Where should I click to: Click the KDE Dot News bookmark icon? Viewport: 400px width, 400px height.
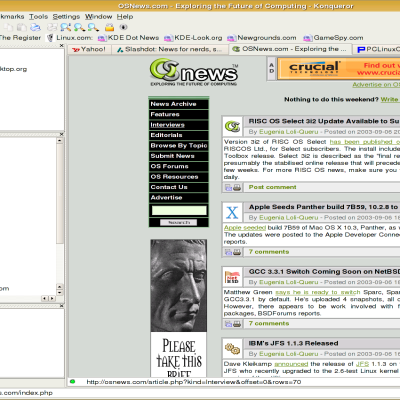(102, 38)
